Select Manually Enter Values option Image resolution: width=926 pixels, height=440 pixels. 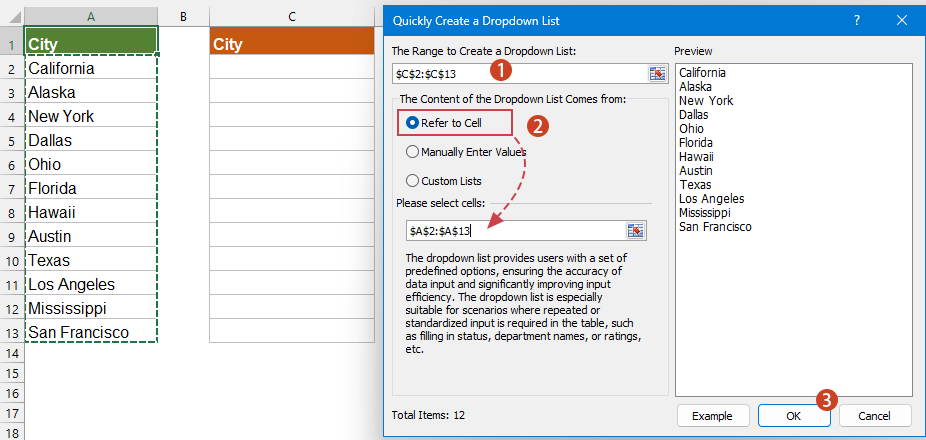click(x=467, y=152)
